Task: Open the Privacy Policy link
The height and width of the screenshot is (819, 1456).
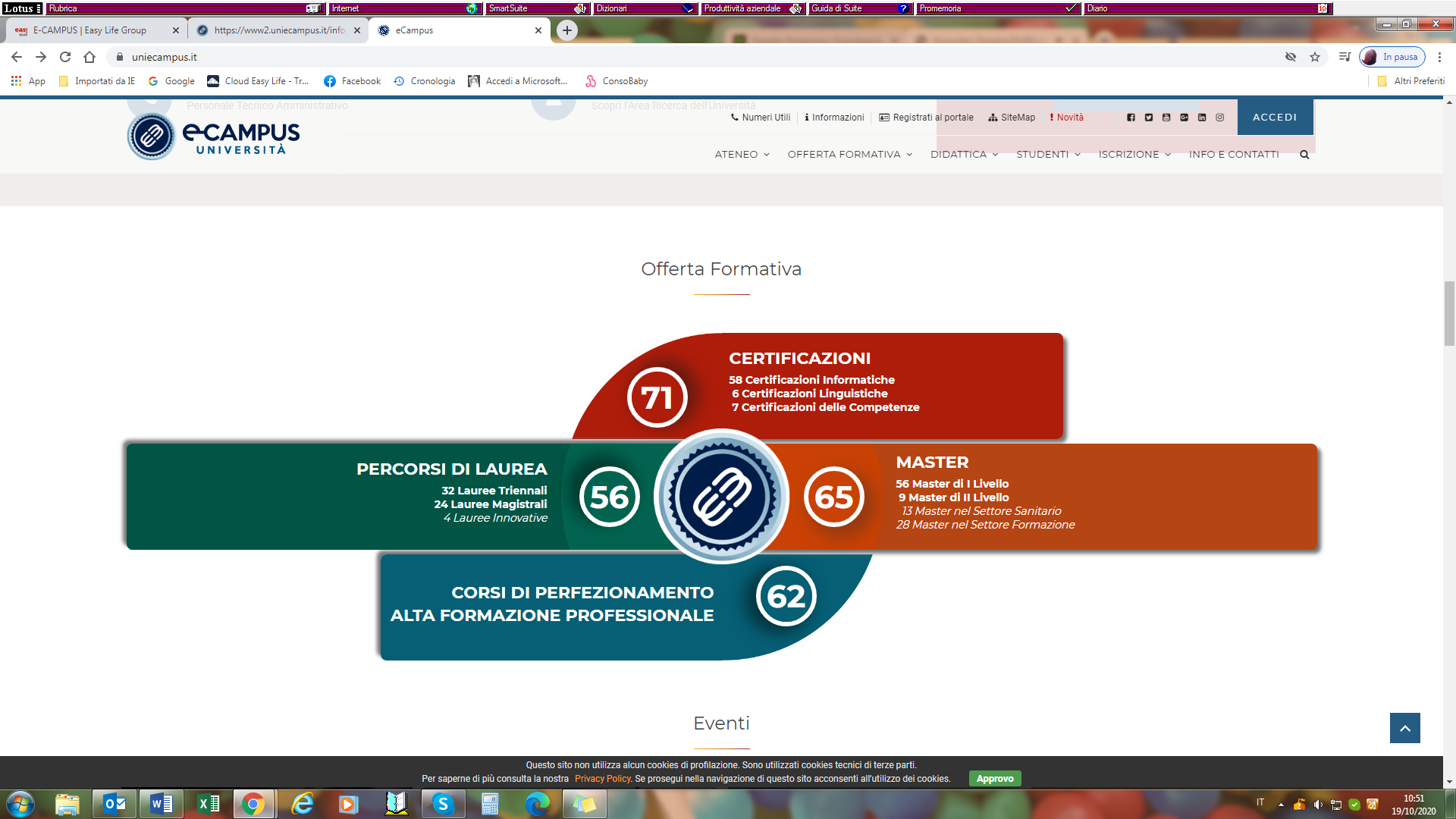Action: [603, 779]
